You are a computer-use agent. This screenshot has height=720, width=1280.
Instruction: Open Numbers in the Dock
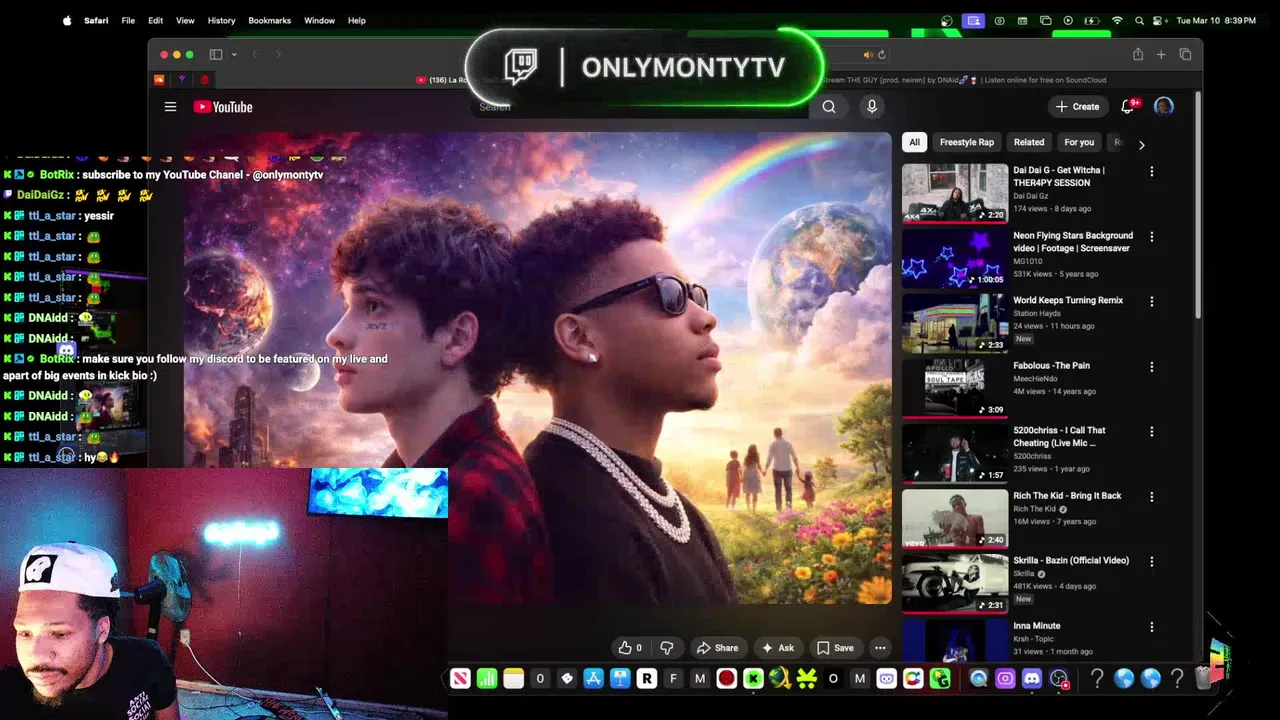point(487,679)
